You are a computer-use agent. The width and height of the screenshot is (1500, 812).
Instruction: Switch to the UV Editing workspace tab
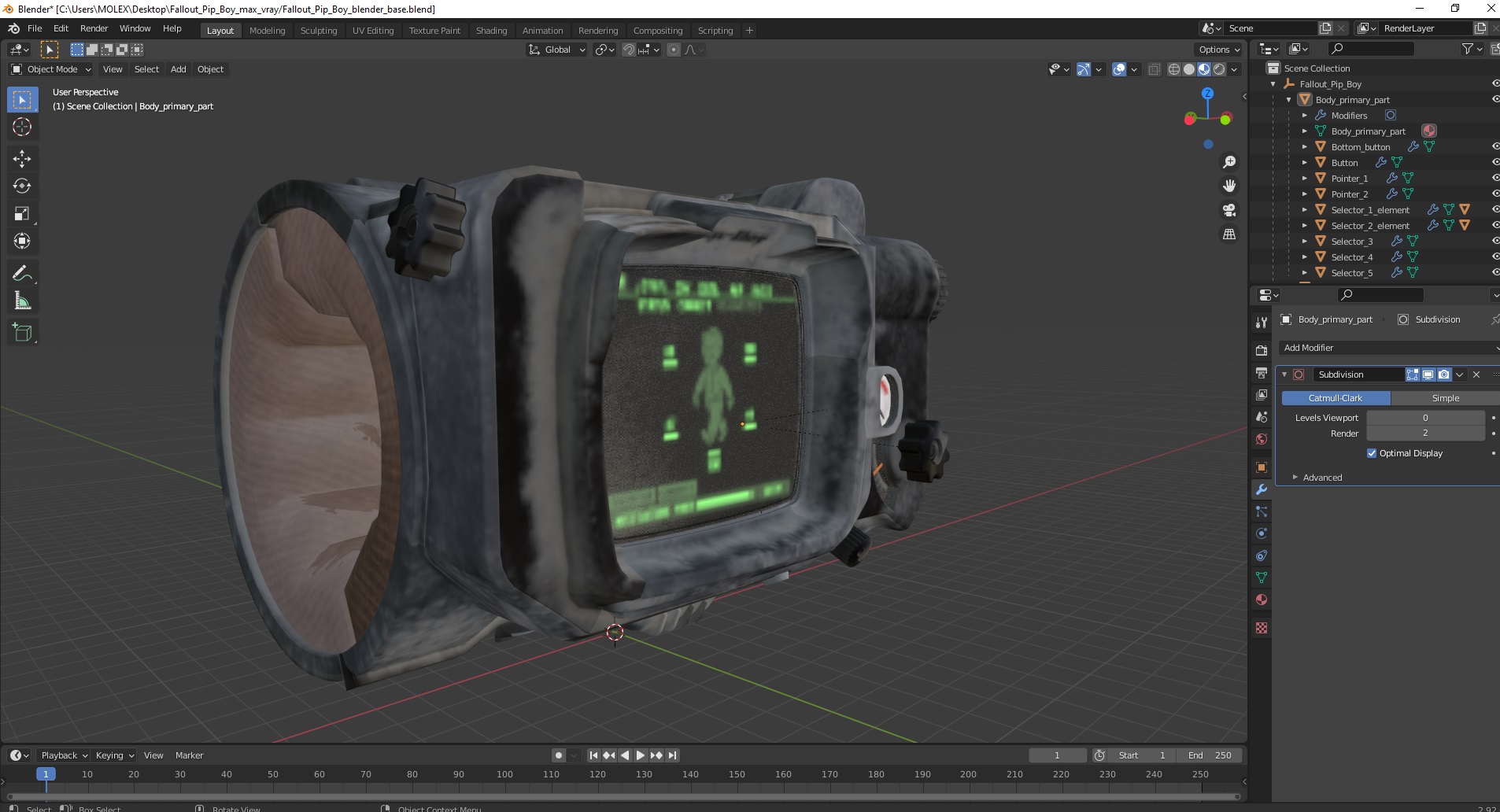click(373, 31)
